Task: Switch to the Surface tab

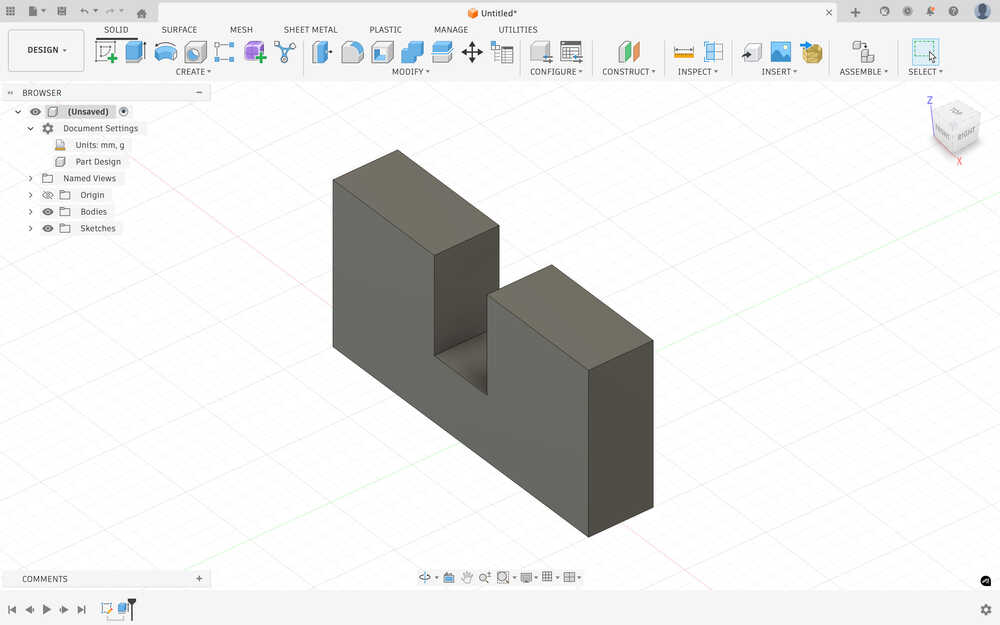Action: click(179, 29)
